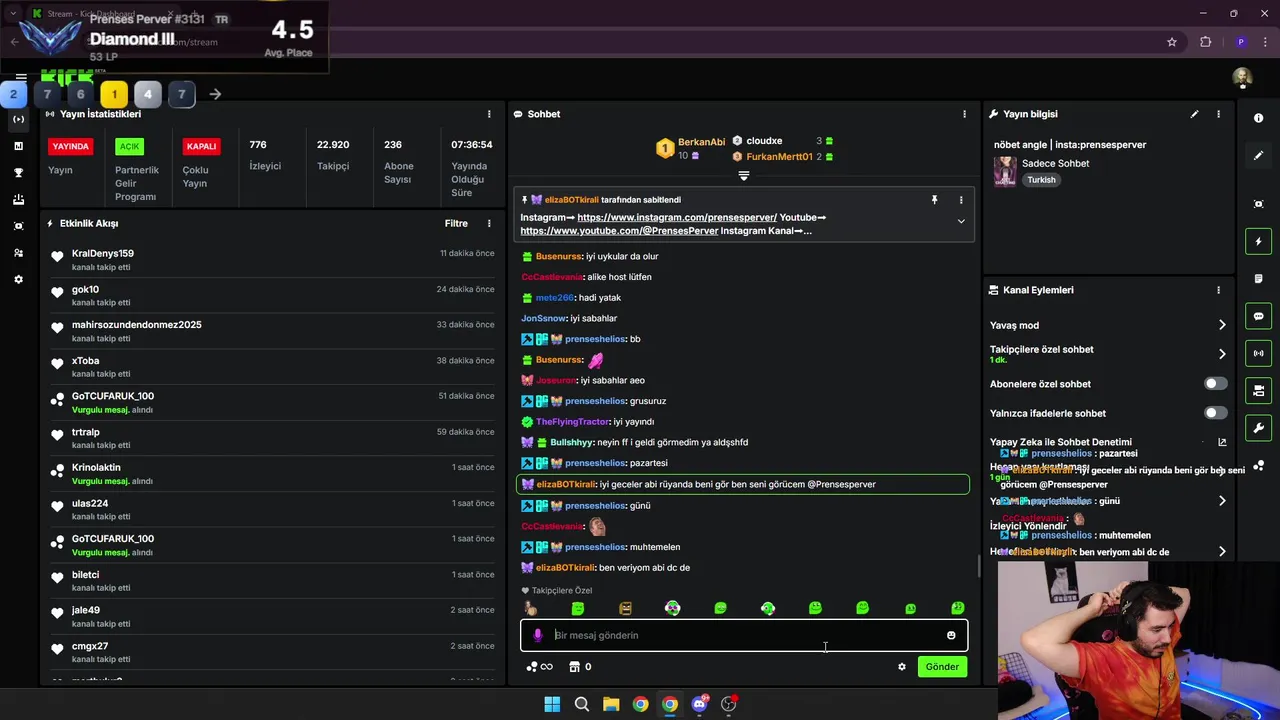Open Chrome extensions puzzle icon
This screenshot has width=1280, height=720.
point(1205,42)
